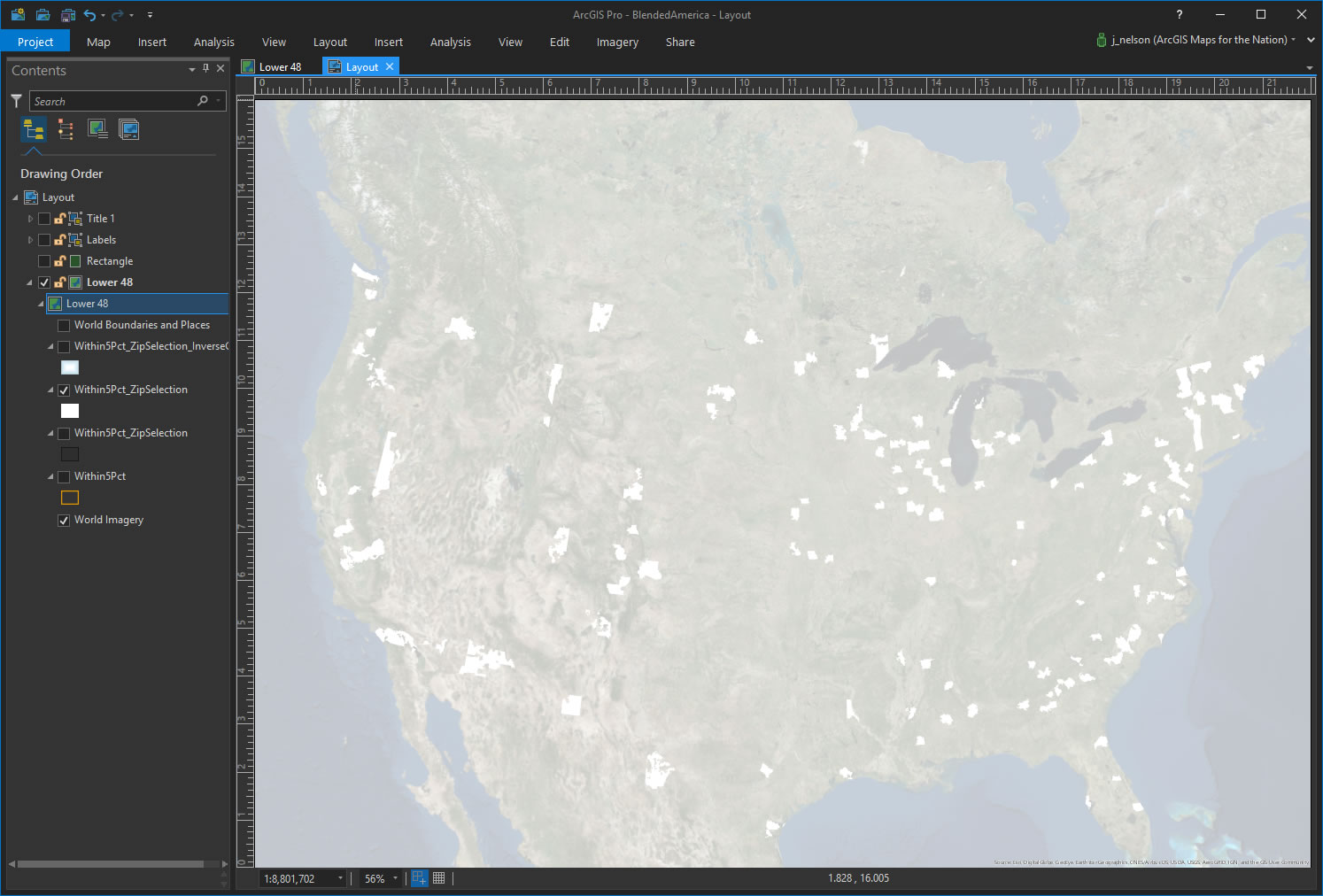
Task: Check the Within5Pct layer checkbox
Action: 64,476
